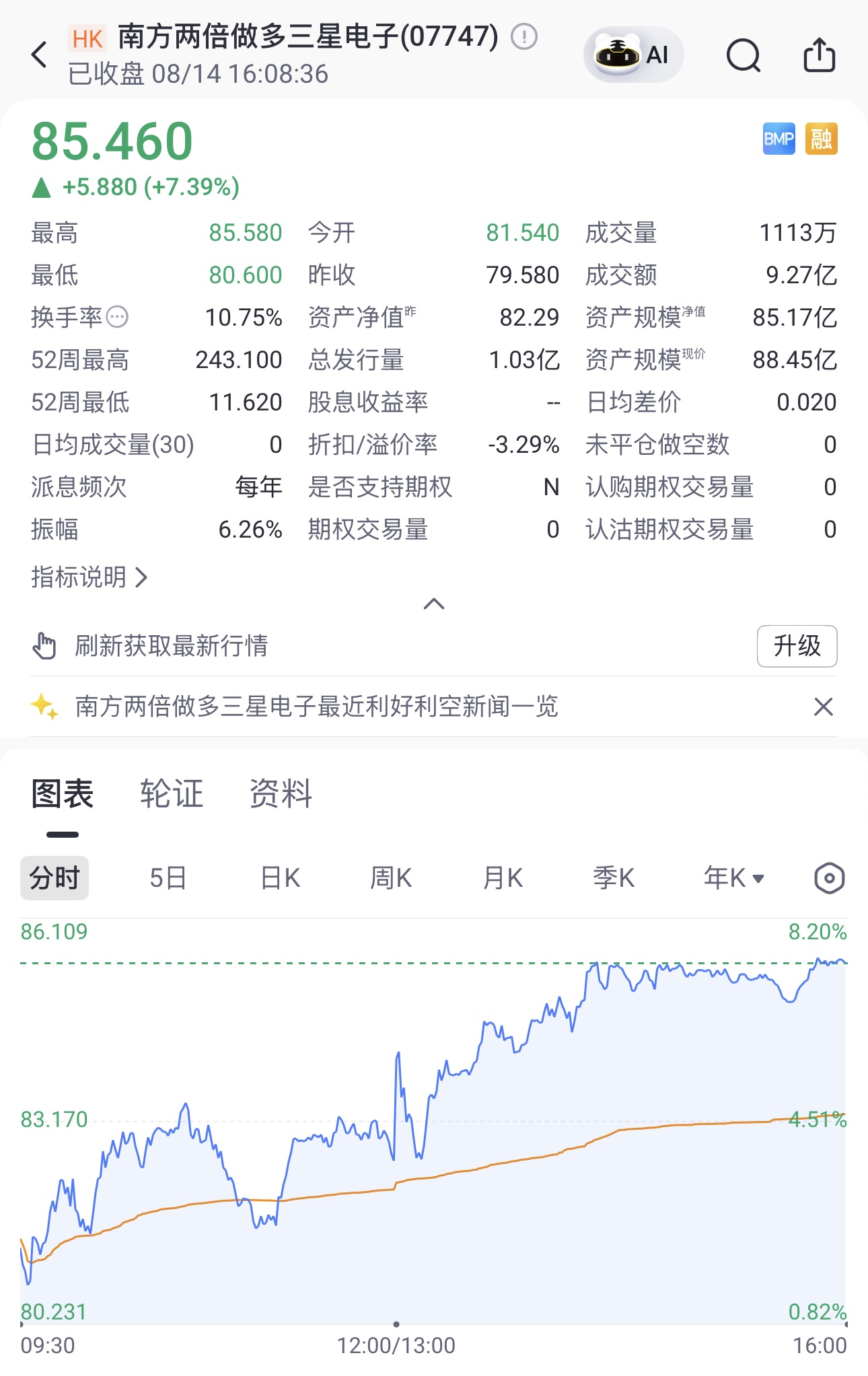Tap the 52周最低 value 11.620
868x1376 pixels.
click(246, 402)
